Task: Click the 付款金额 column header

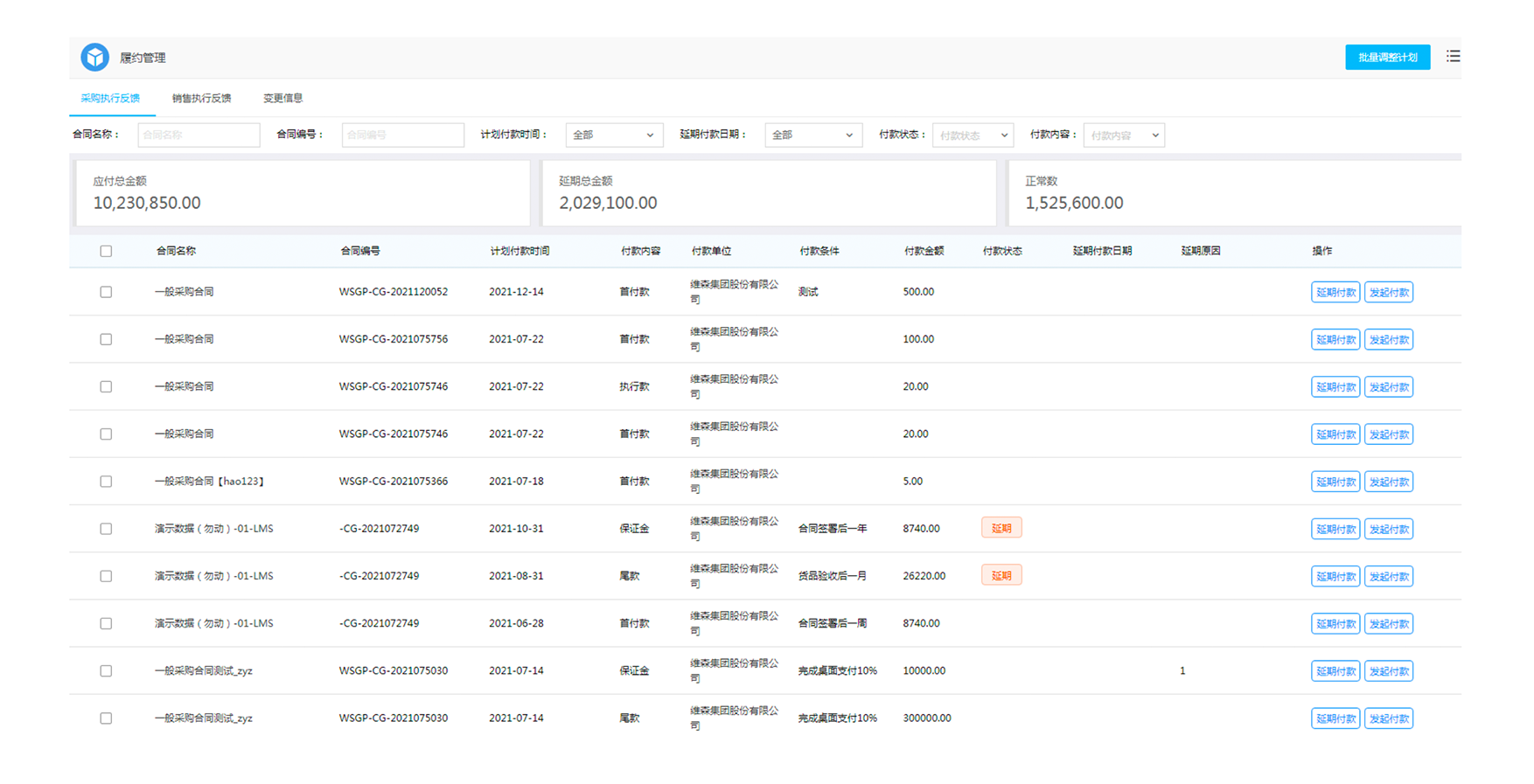Action: click(924, 251)
